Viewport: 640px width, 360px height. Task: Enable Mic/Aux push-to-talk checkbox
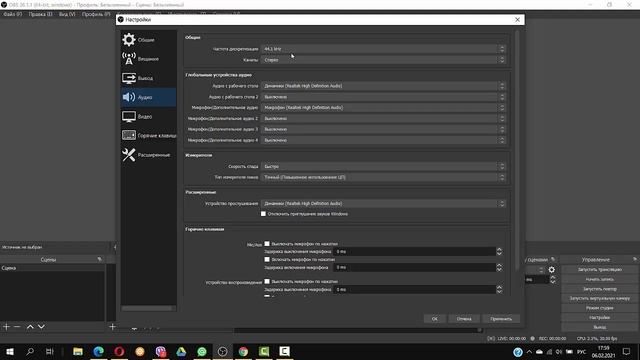tap(267, 259)
